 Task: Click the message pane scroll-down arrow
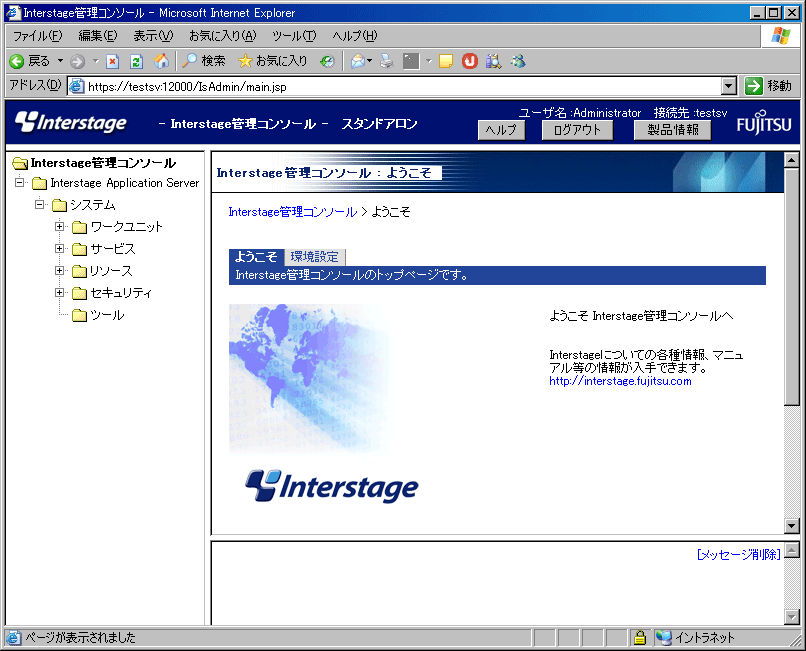pos(792,616)
